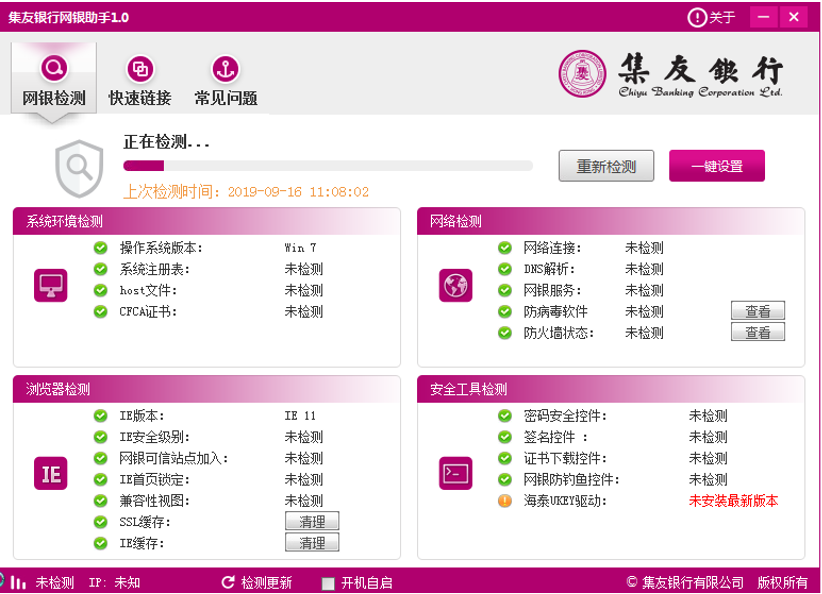Viewport: 822px width, 594px height.
Task: Click green check beside IE首页锁定
Action: click(101, 479)
